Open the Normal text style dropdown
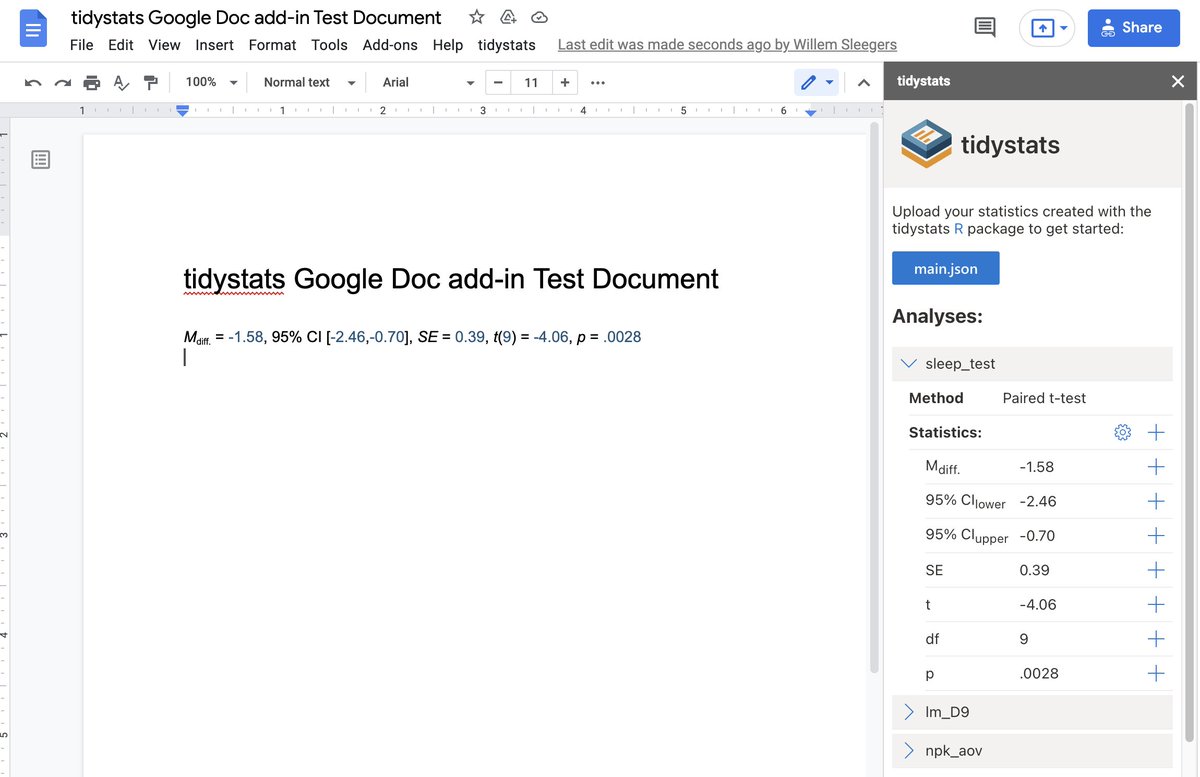The width and height of the screenshot is (1200, 777). pyautogui.click(x=309, y=82)
